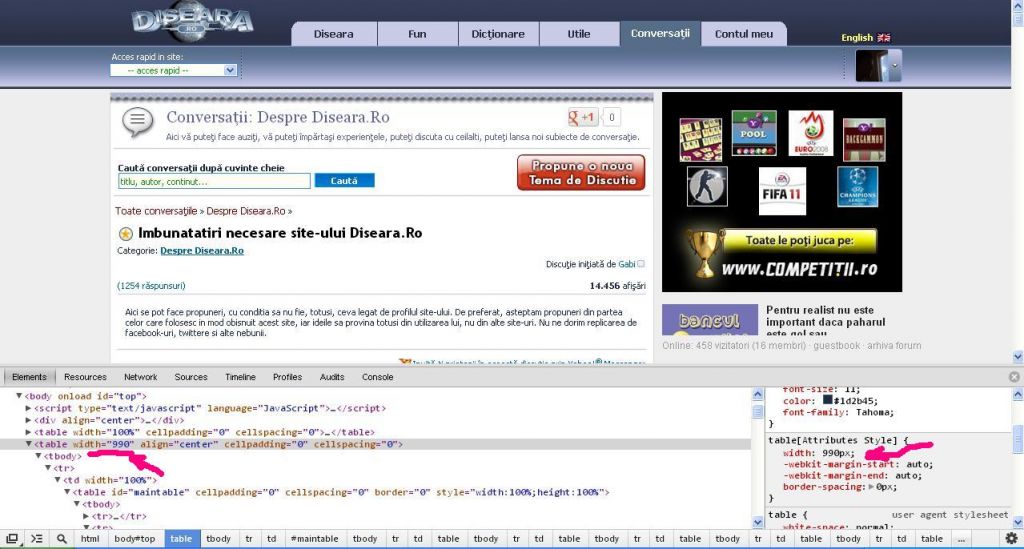Click the conversation search input field

coord(214,181)
